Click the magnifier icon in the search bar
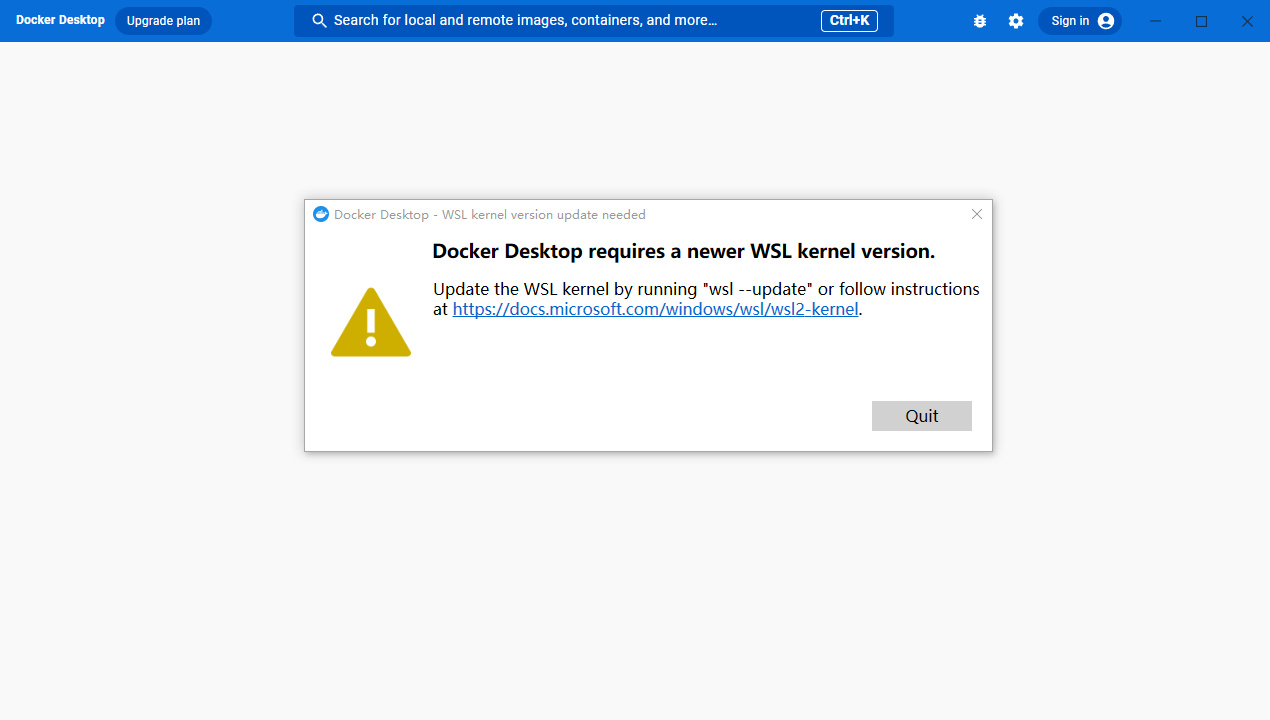Viewport: 1270px width, 720px height. (320, 21)
